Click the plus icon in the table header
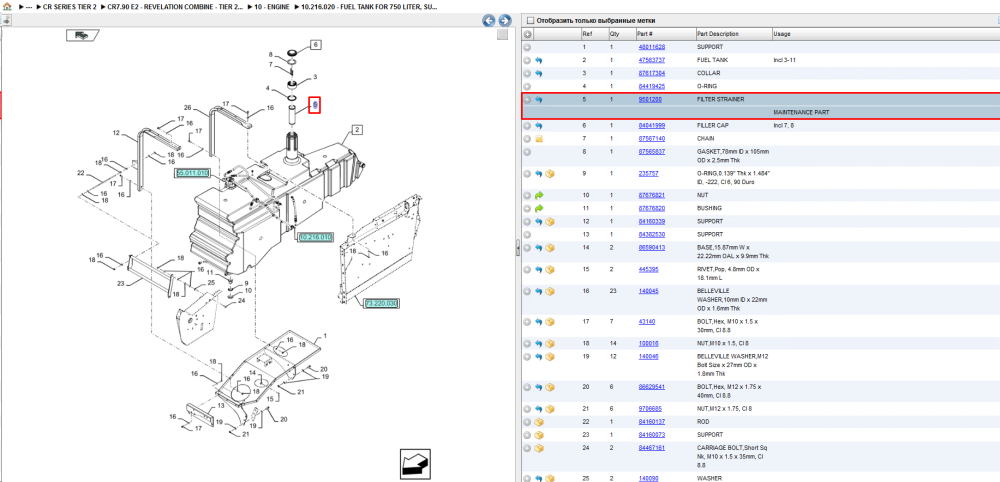The height and width of the screenshot is (482, 1000). (x=527, y=34)
